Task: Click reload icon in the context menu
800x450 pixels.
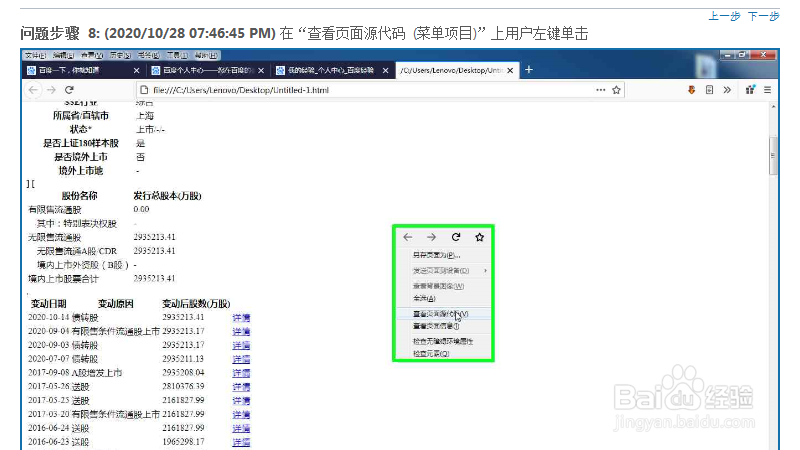Action: (x=456, y=237)
